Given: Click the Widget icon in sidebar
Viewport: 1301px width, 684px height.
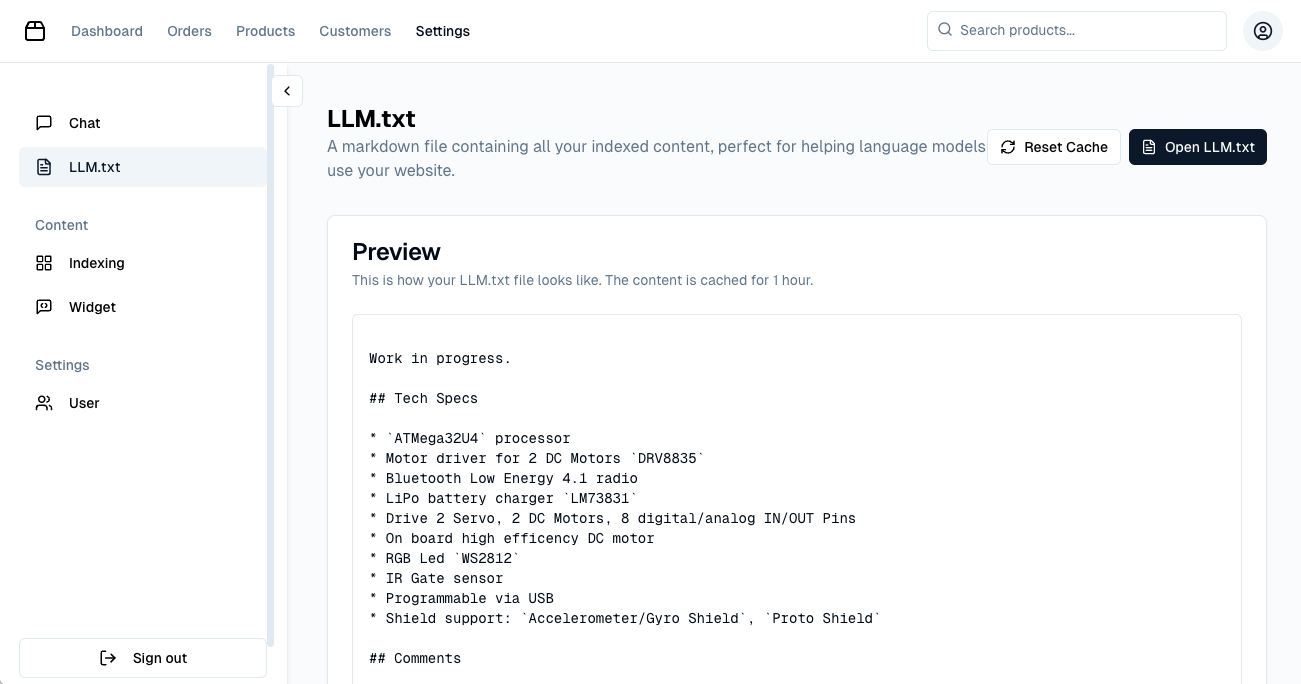Looking at the screenshot, I should click(44, 307).
